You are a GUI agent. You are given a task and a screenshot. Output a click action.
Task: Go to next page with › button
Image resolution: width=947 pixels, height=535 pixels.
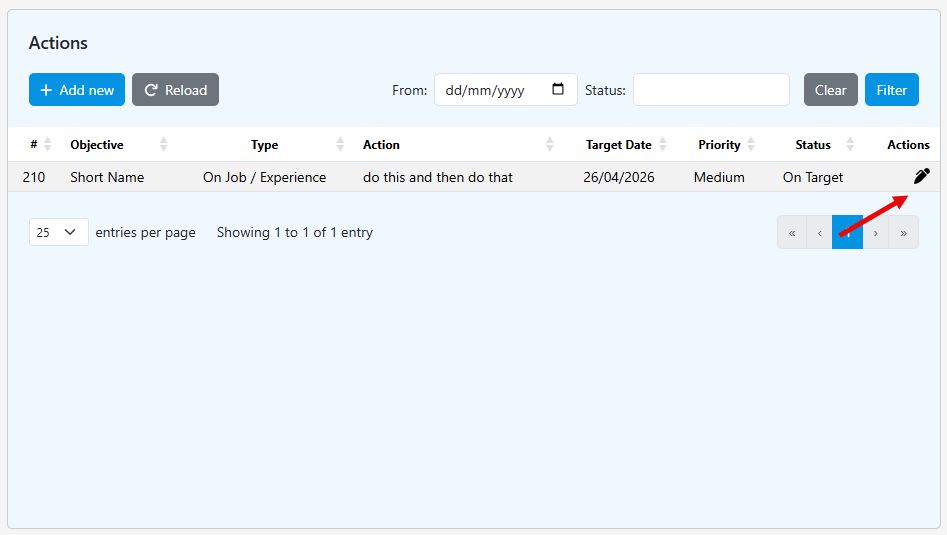coord(875,232)
